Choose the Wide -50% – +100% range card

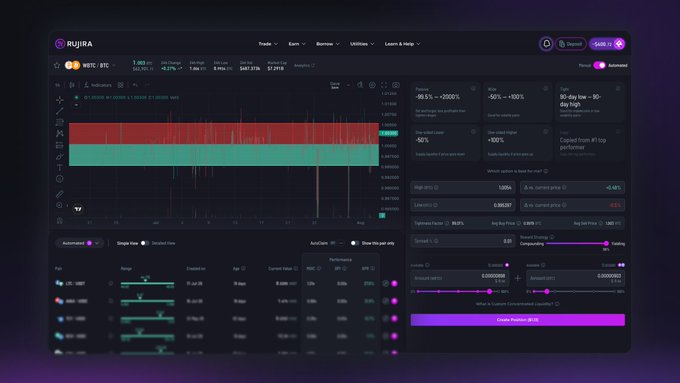[x=518, y=101]
